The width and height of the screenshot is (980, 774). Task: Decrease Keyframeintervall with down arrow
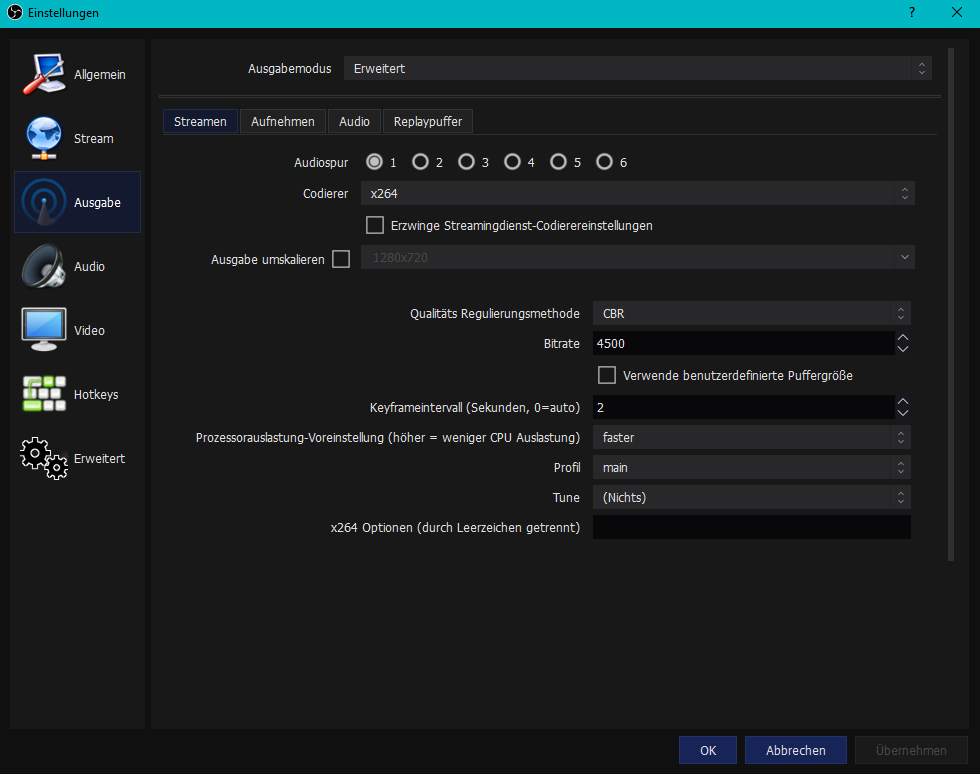(902, 413)
